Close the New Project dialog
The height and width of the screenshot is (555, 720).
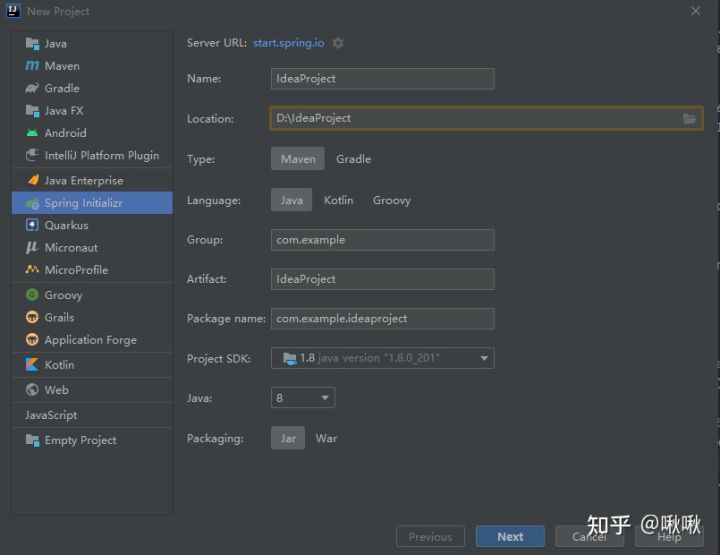696,11
